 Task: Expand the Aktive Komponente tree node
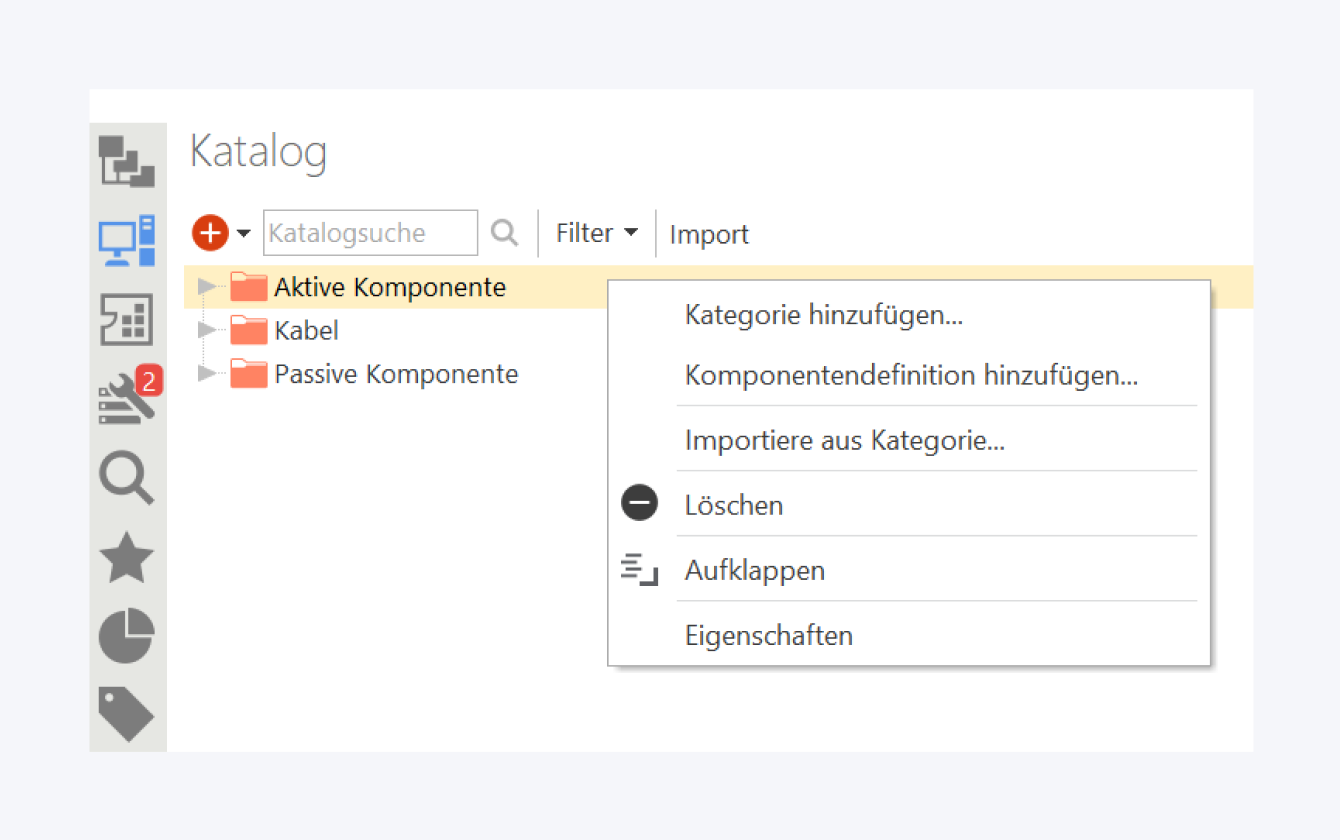206,287
